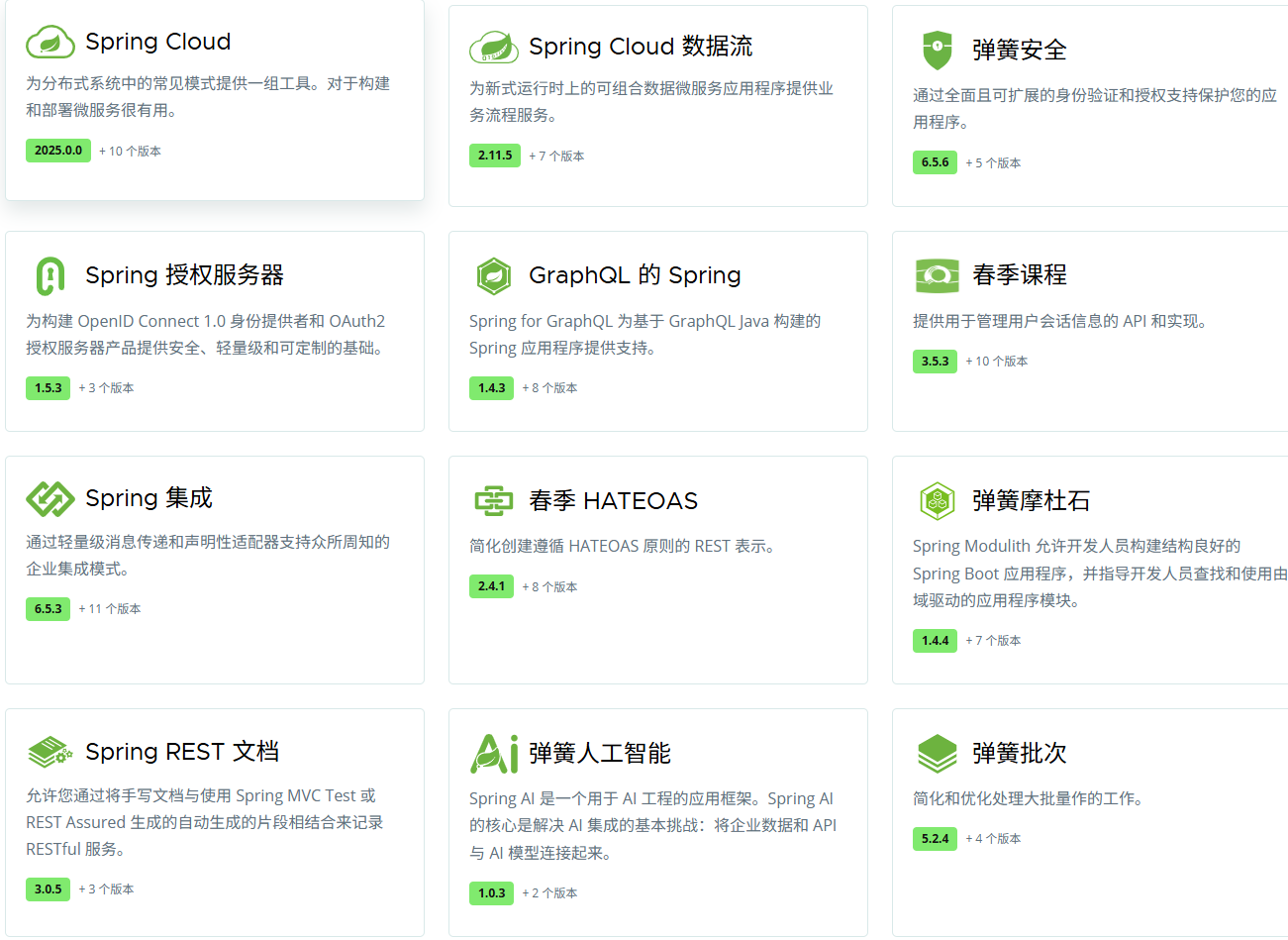Click the 弹簧摩杜石 cubes icon
Screen dimensions: 1288x940
[x=937, y=501]
